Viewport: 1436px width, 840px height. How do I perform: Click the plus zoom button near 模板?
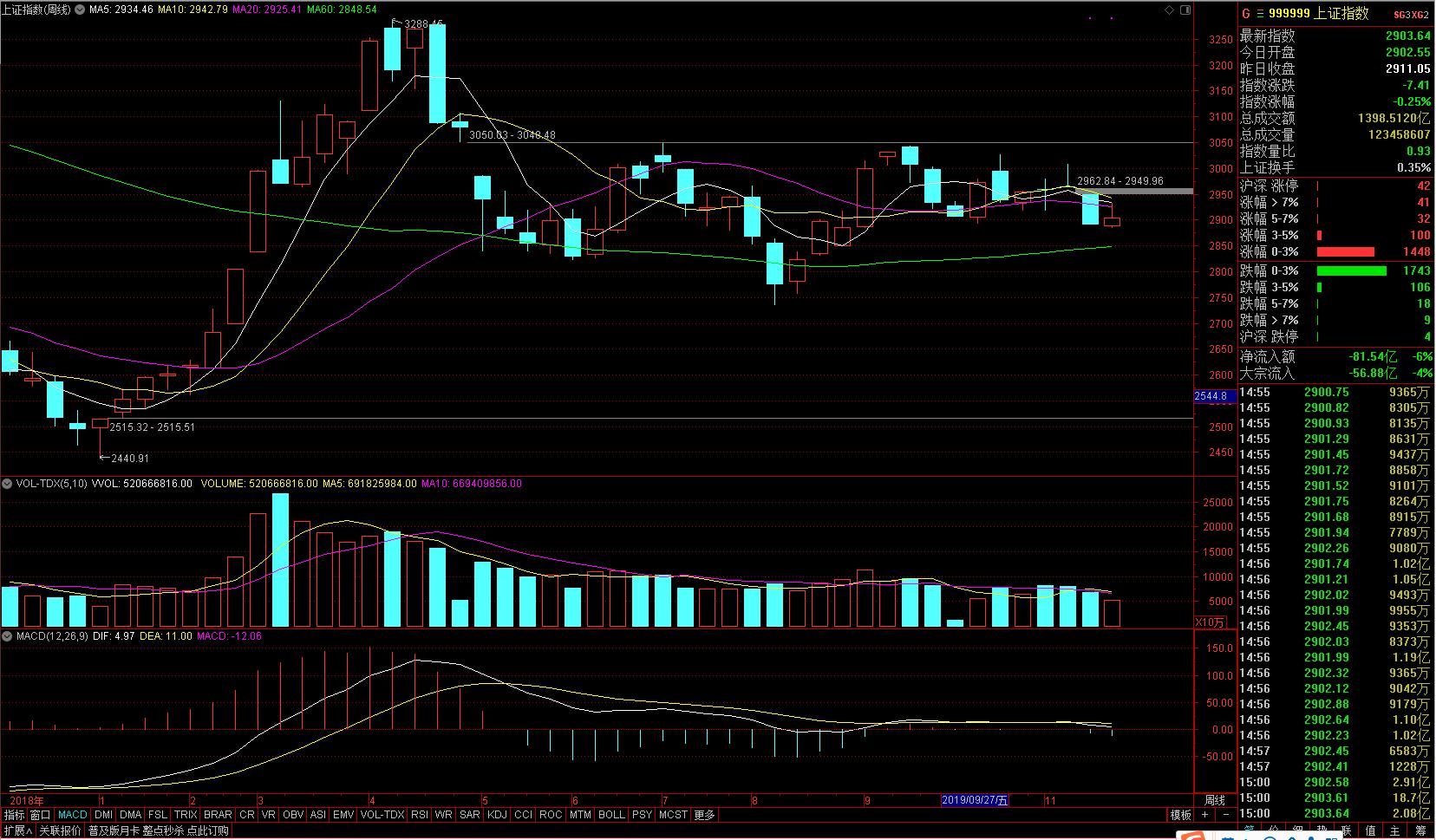[x=1205, y=815]
